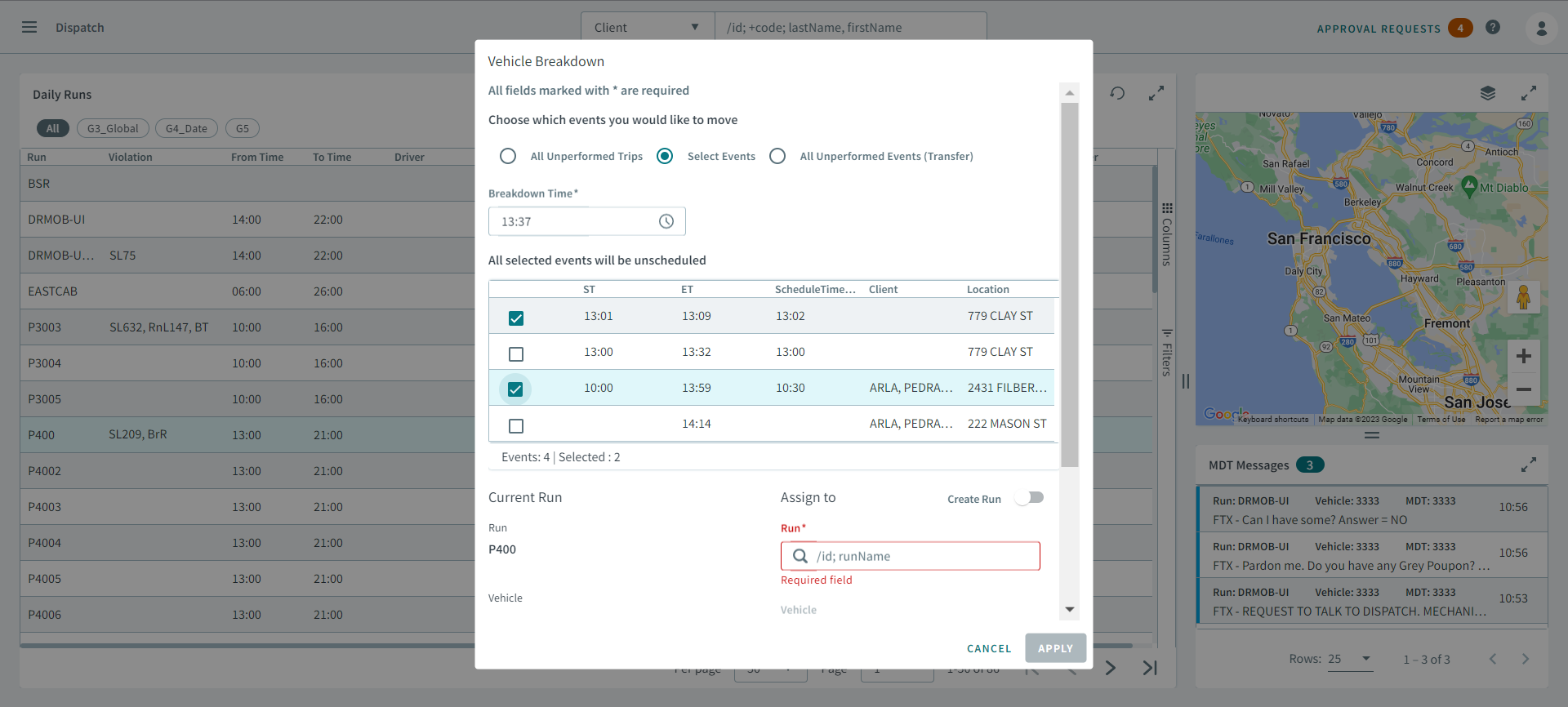The height and width of the screenshot is (707, 1568).
Task: Sort by the Location column header
Action: tap(987, 289)
